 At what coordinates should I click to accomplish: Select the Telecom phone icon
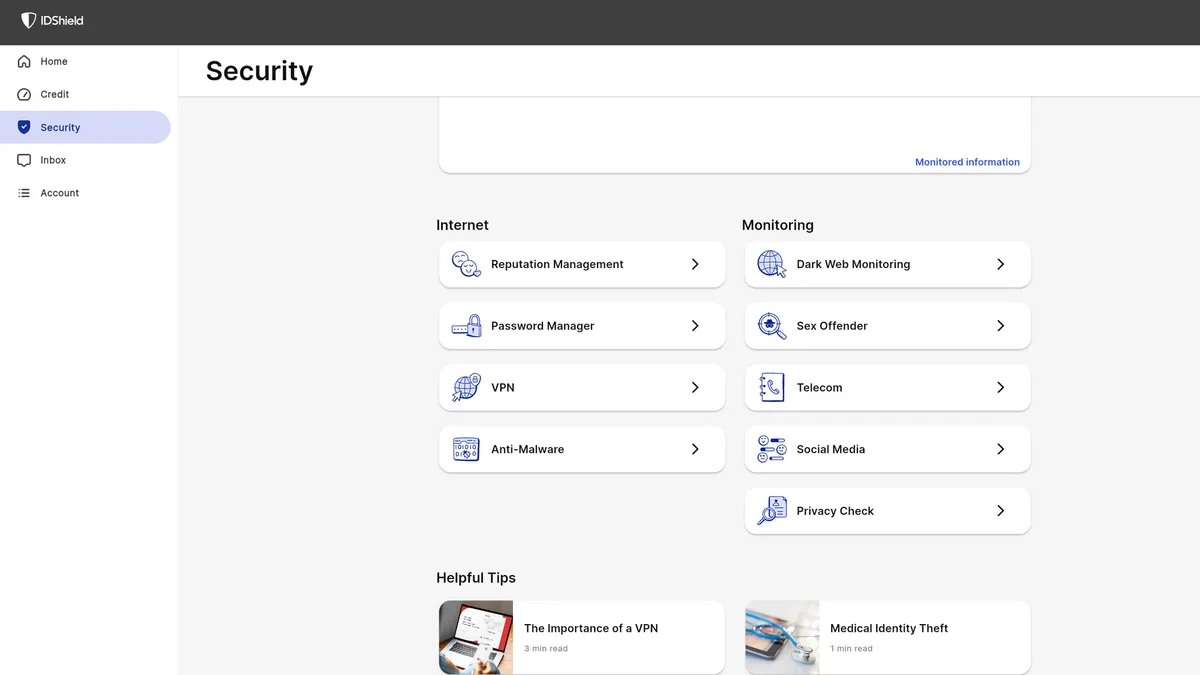point(770,387)
